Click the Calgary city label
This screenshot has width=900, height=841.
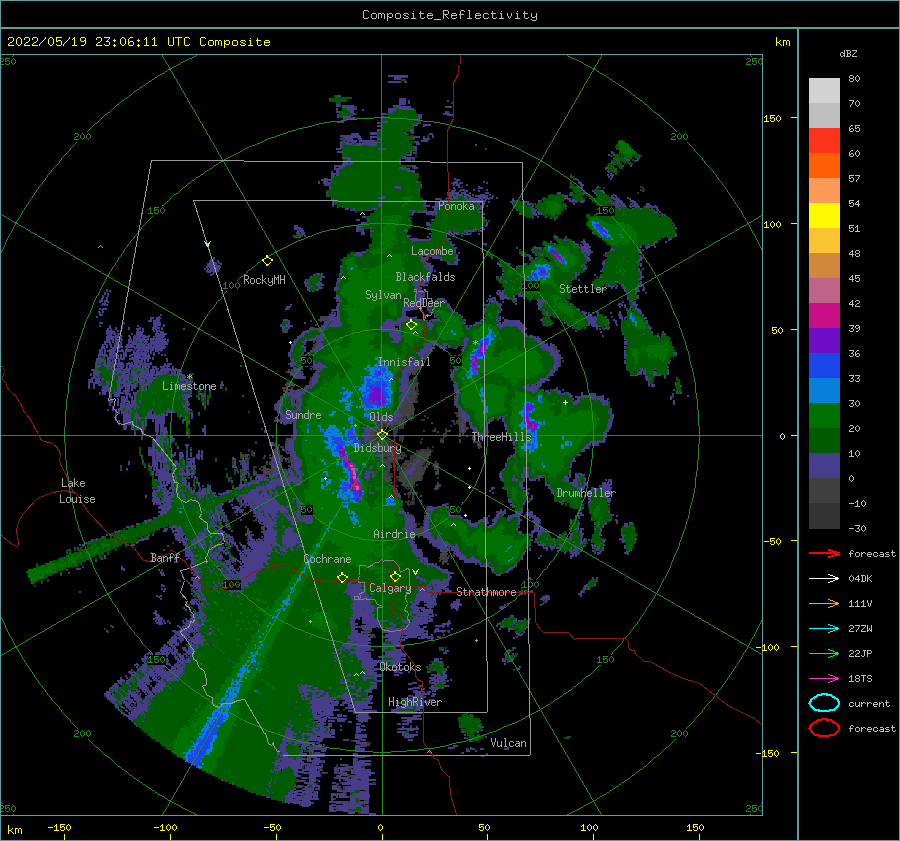(x=390, y=588)
